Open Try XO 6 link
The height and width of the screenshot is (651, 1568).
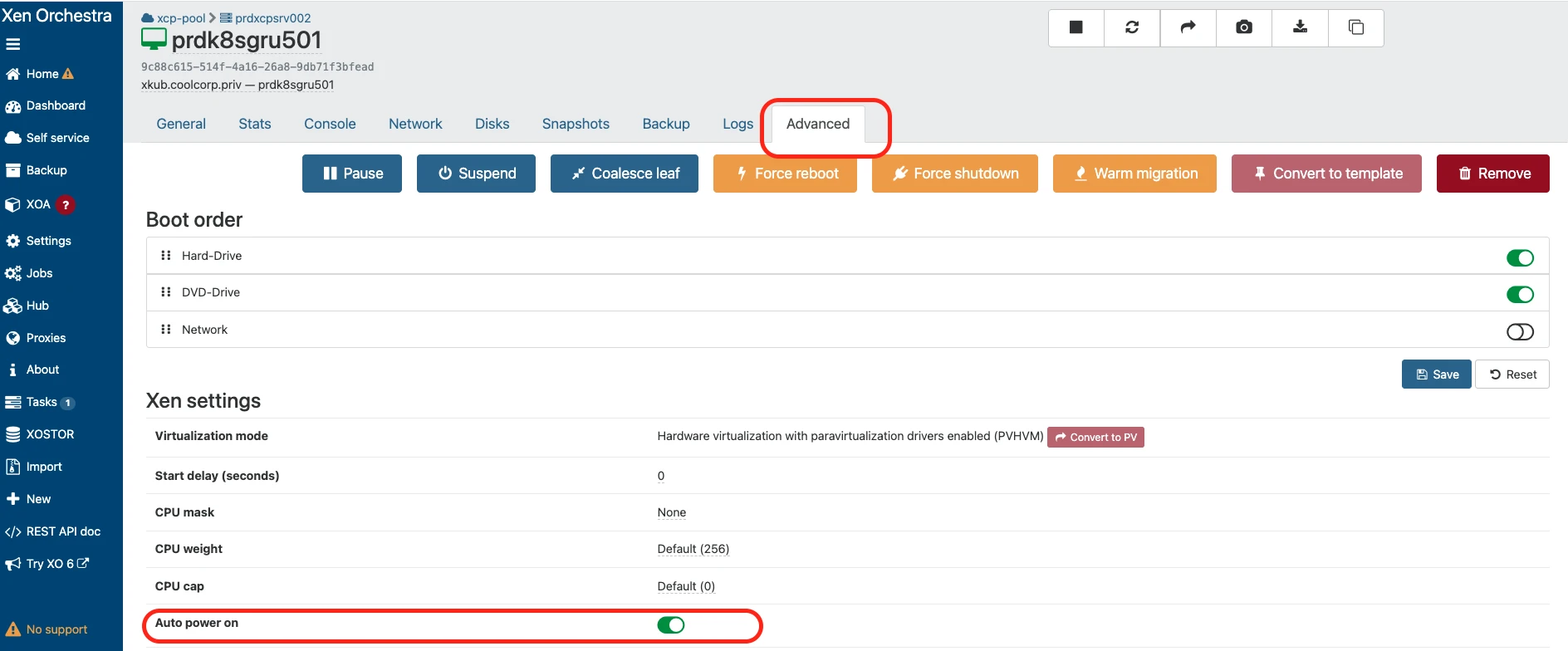(47, 563)
